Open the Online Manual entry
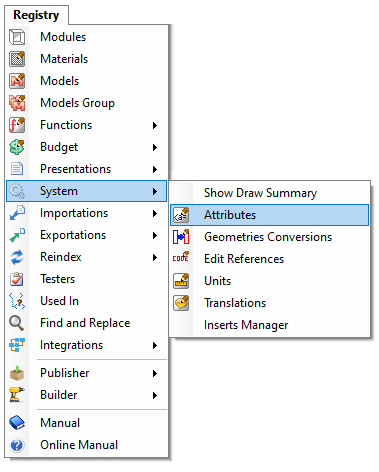This screenshot has height=472, width=379. 87,445
